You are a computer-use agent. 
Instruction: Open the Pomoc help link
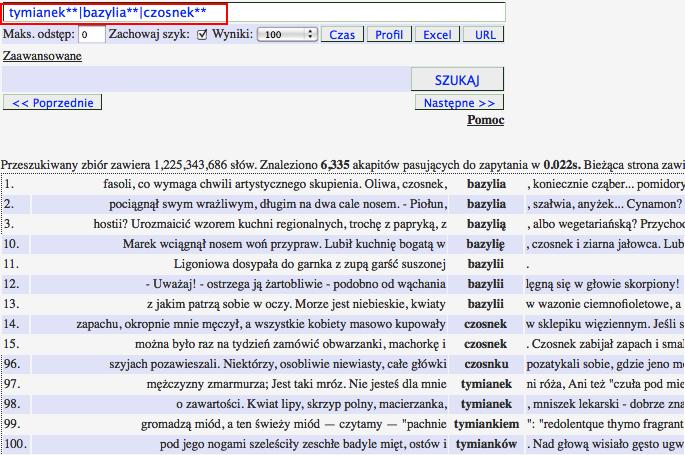click(486, 120)
